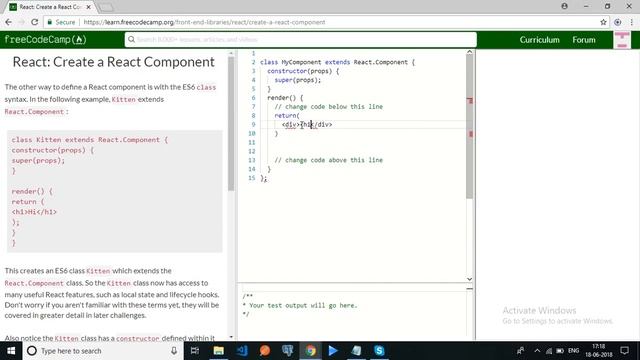
Task: Open the blue arrow taskbar app
Action: click(333, 351)
